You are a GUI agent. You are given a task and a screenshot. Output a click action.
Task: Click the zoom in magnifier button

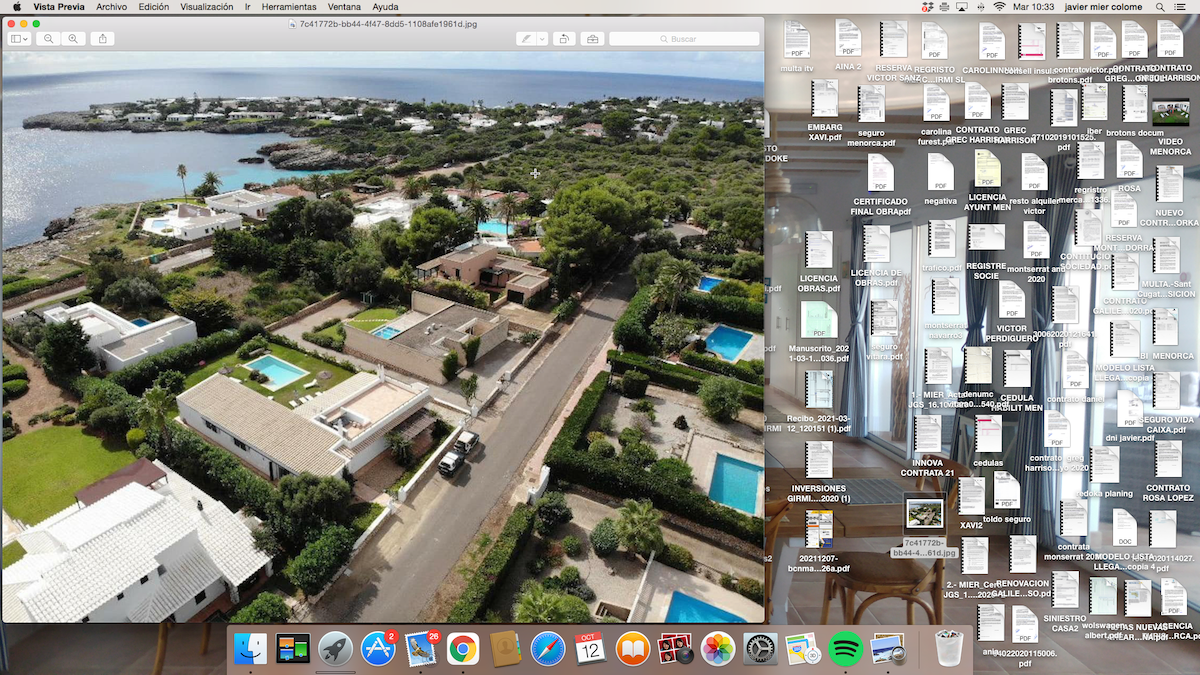click(73, 39)
